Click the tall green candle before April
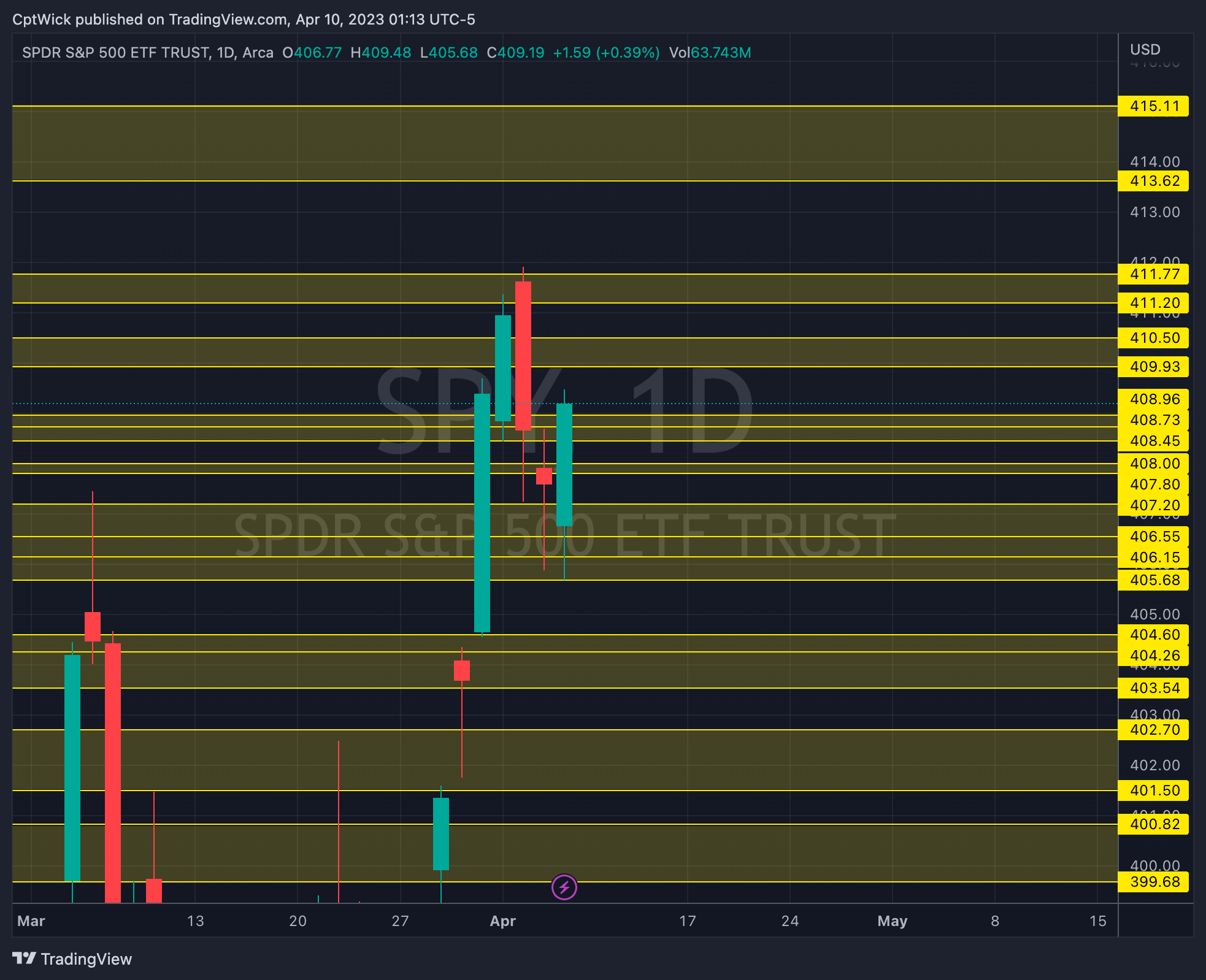 pyautogui.click(x=482, y=513)
